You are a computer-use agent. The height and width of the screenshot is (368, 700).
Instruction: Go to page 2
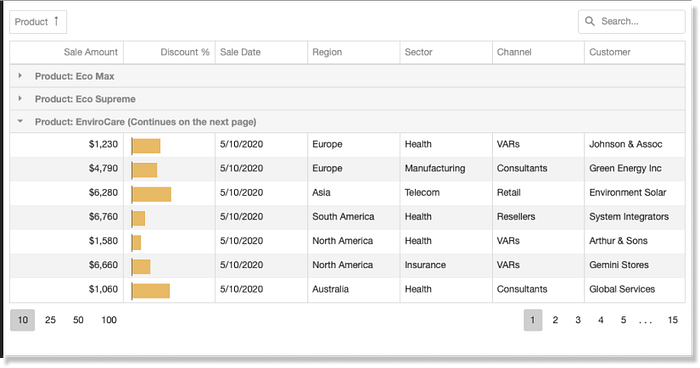pos(555,320)
